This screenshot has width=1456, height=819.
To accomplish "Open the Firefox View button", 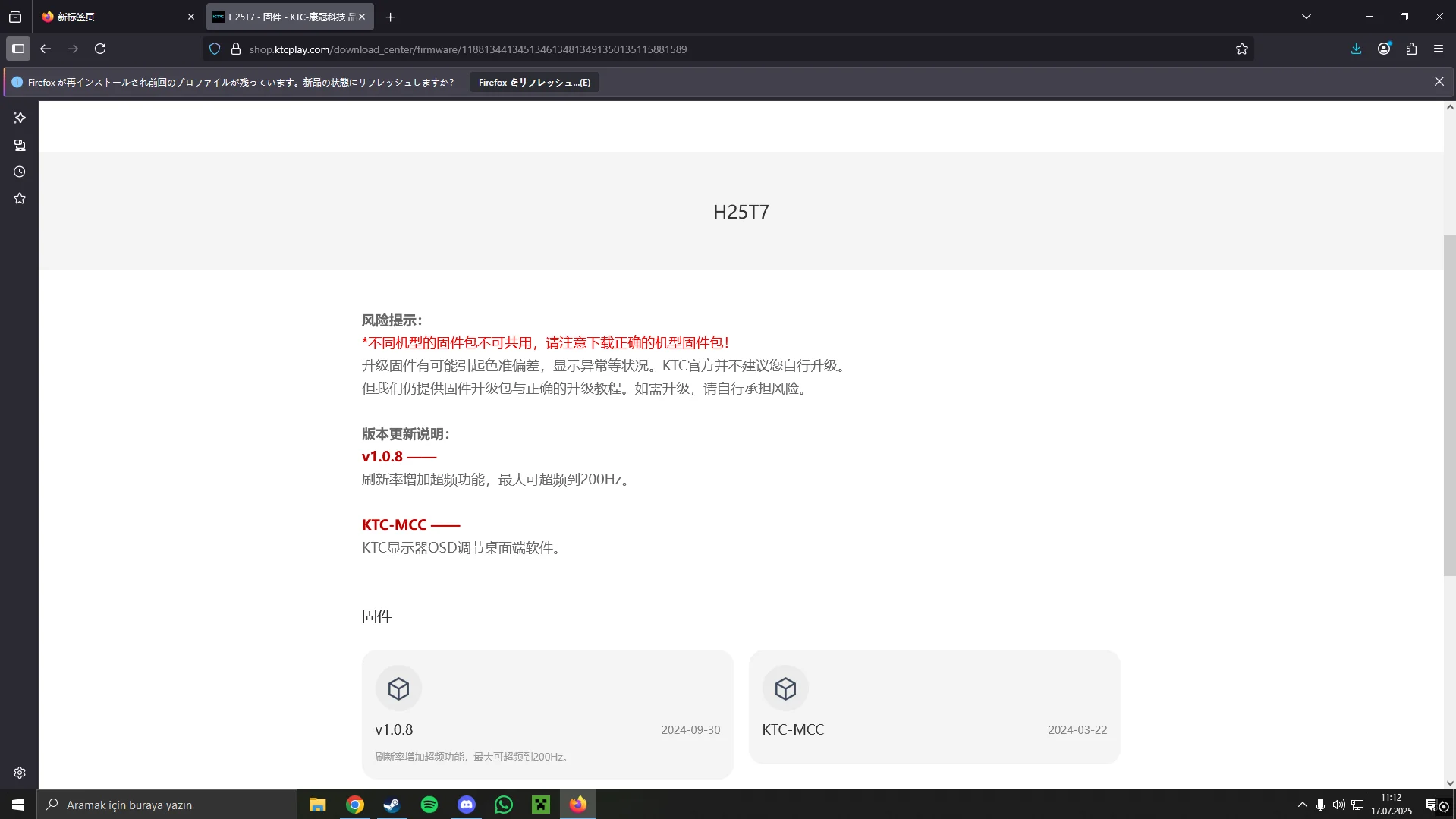I will (15, 17).
